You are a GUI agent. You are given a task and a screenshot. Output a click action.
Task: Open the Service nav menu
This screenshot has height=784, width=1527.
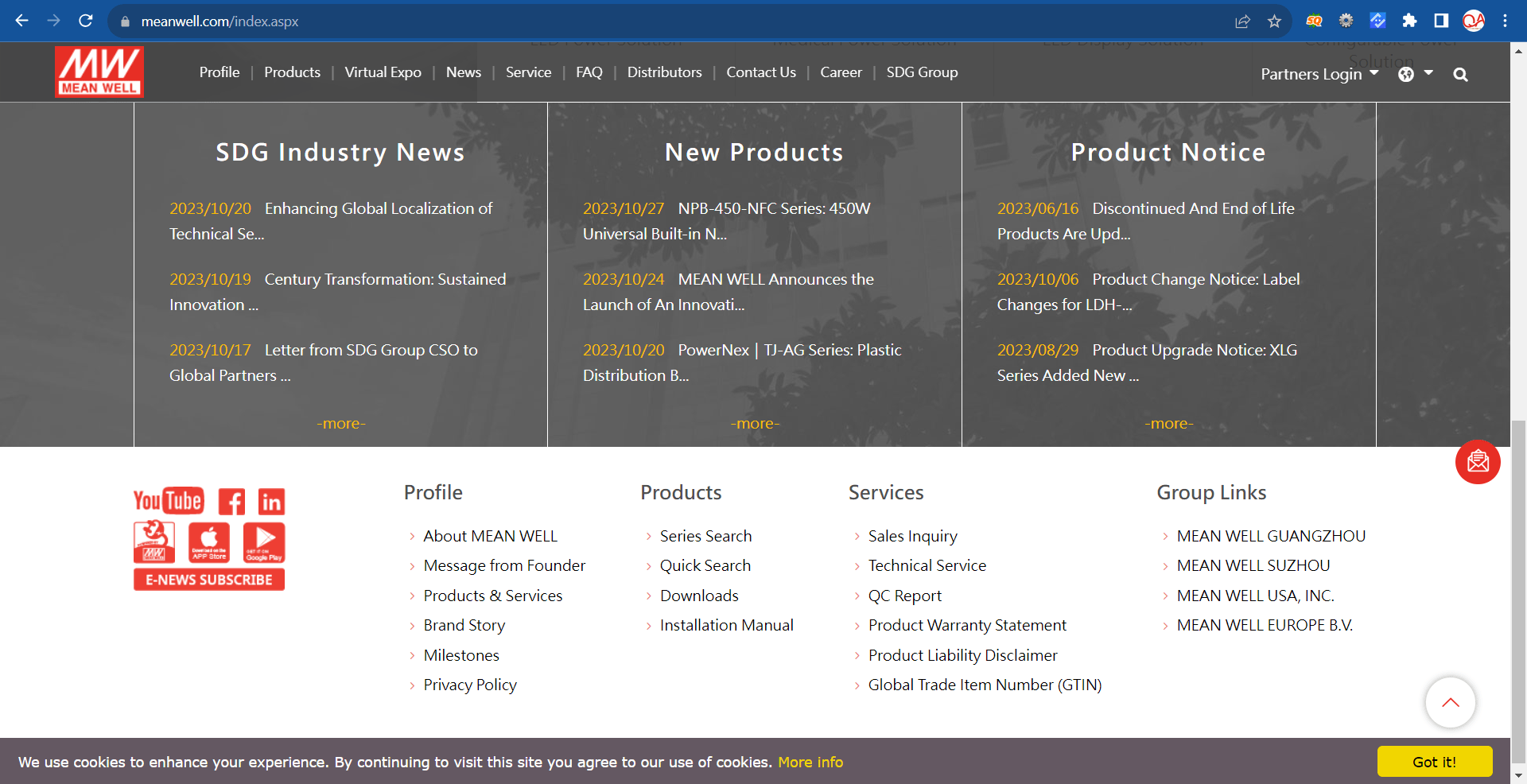point(528,72)
